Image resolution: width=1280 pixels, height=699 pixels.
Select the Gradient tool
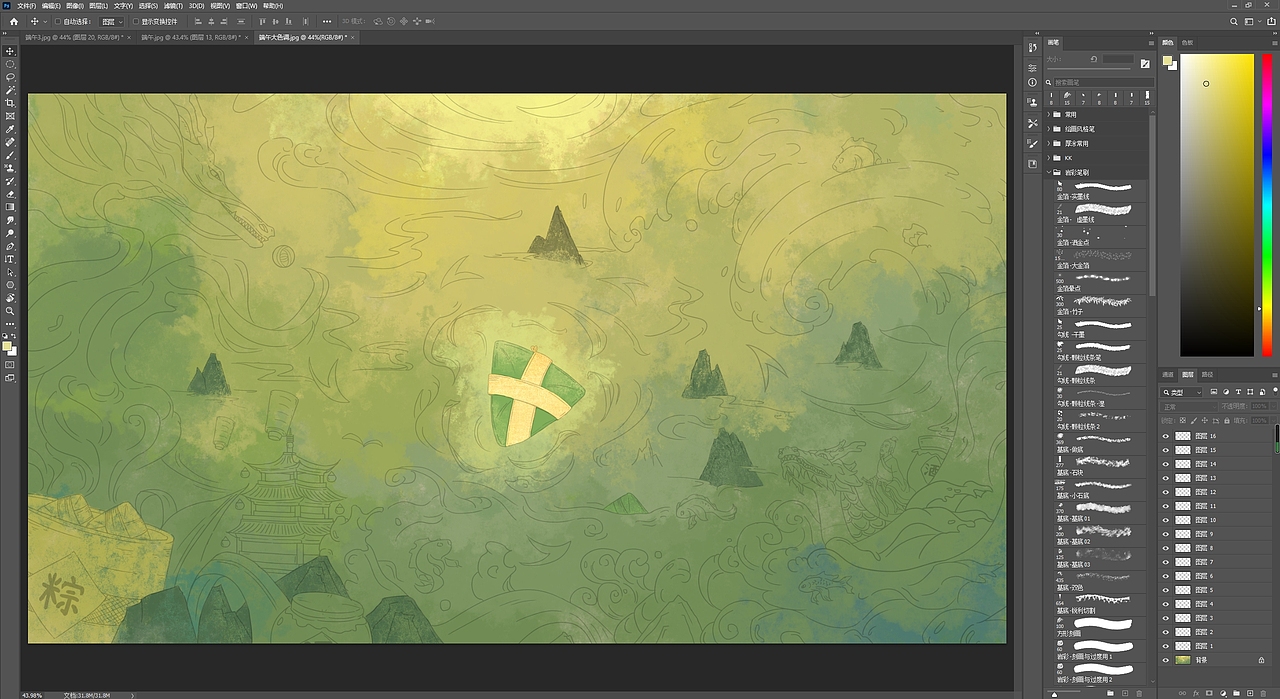[x=10, y=207]
